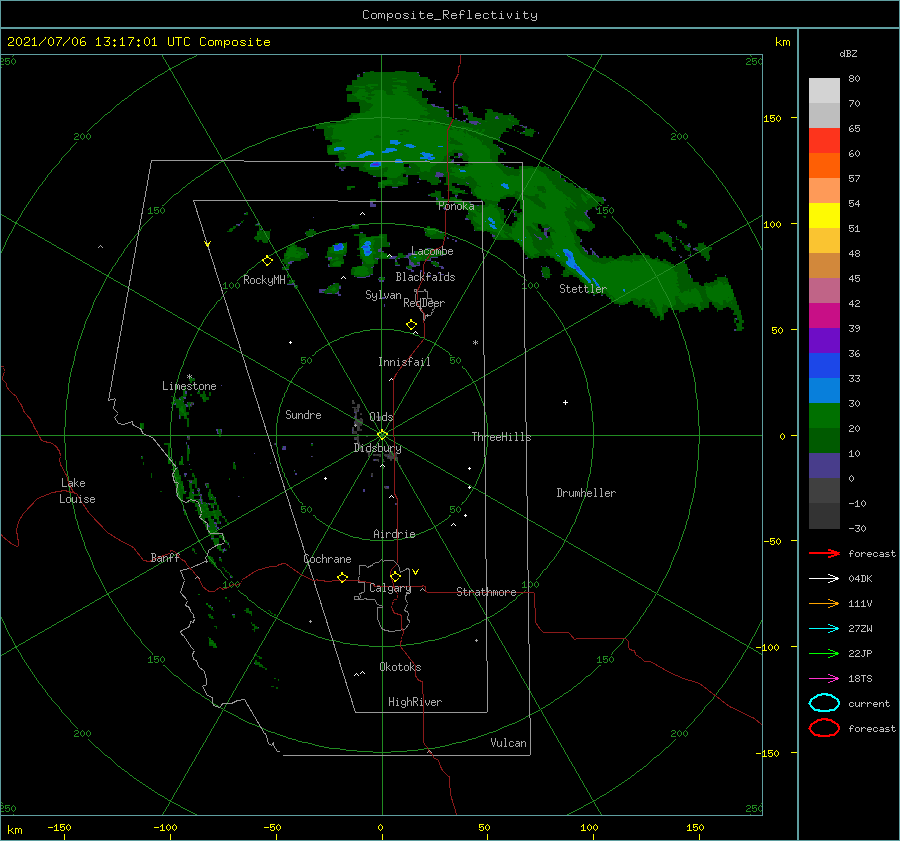The height and width of the screenshot is (841, 900).
Task: Click the orange 111V arrow icon
Action: coord(824,603)
